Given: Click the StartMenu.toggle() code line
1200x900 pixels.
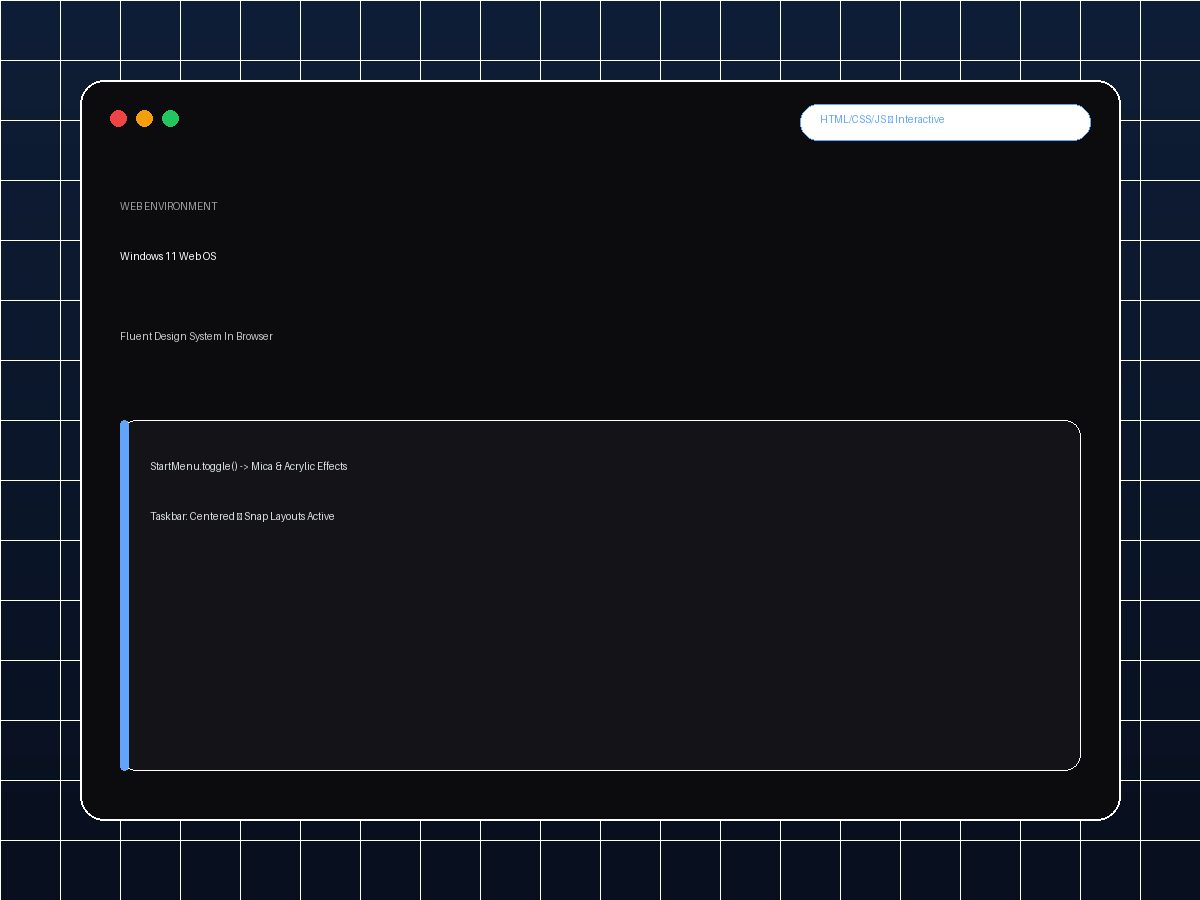Looking at the screenshot, I should [x=249, y=466].
